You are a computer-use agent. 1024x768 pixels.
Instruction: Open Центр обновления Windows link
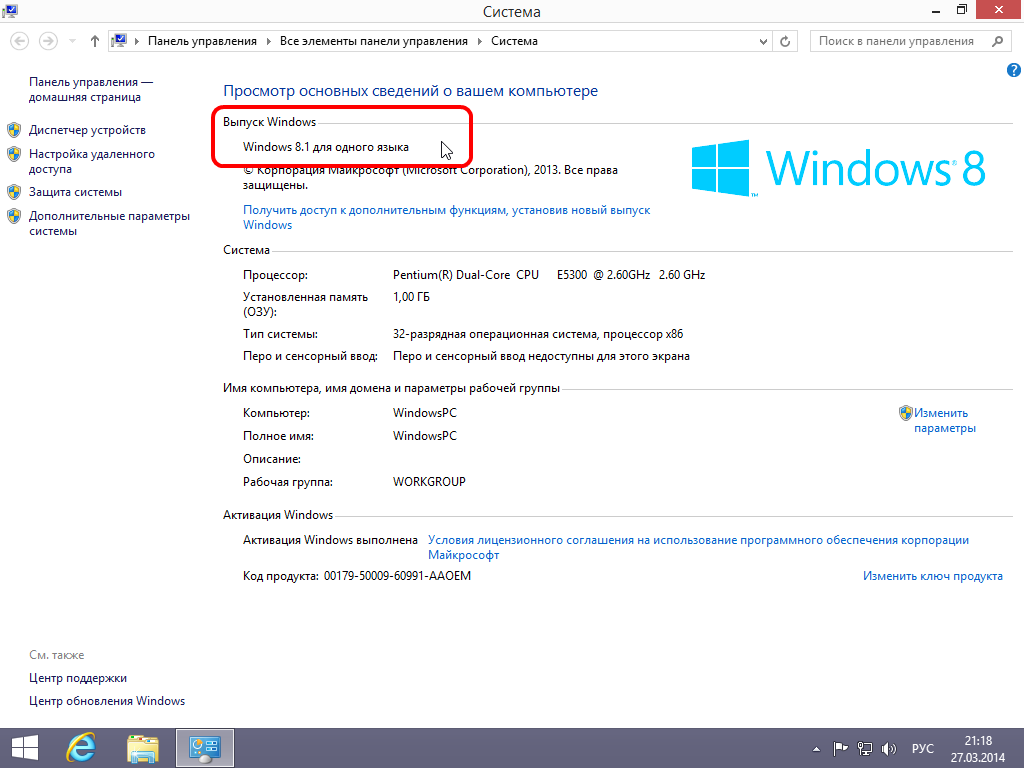coord(106,701)
